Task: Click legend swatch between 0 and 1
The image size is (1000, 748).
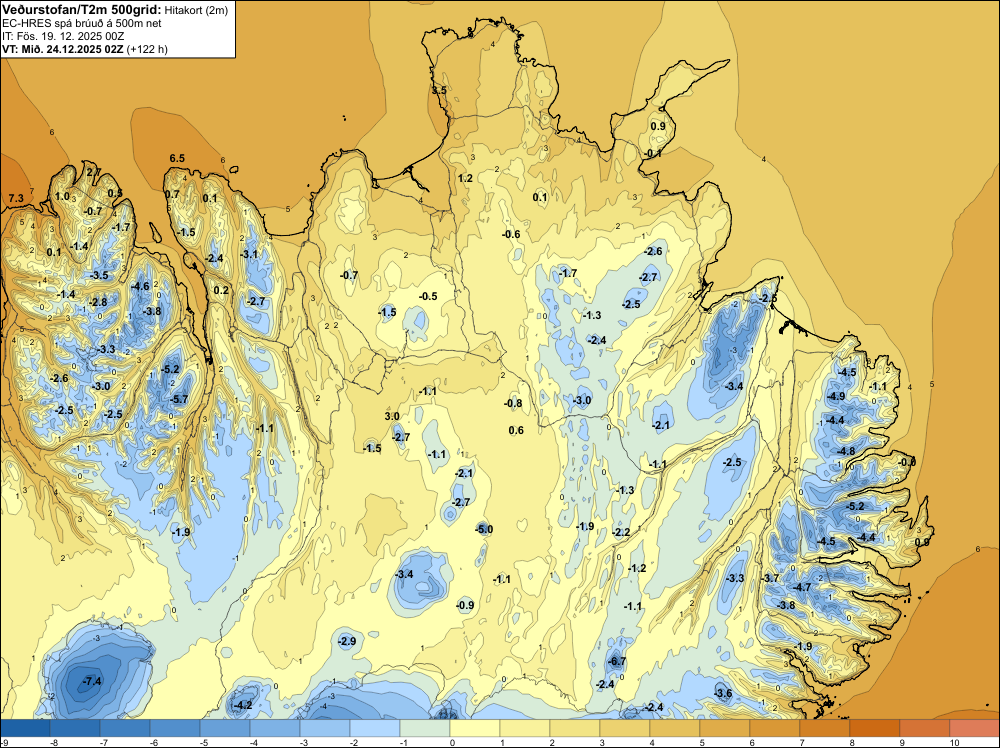Action: 474,728
